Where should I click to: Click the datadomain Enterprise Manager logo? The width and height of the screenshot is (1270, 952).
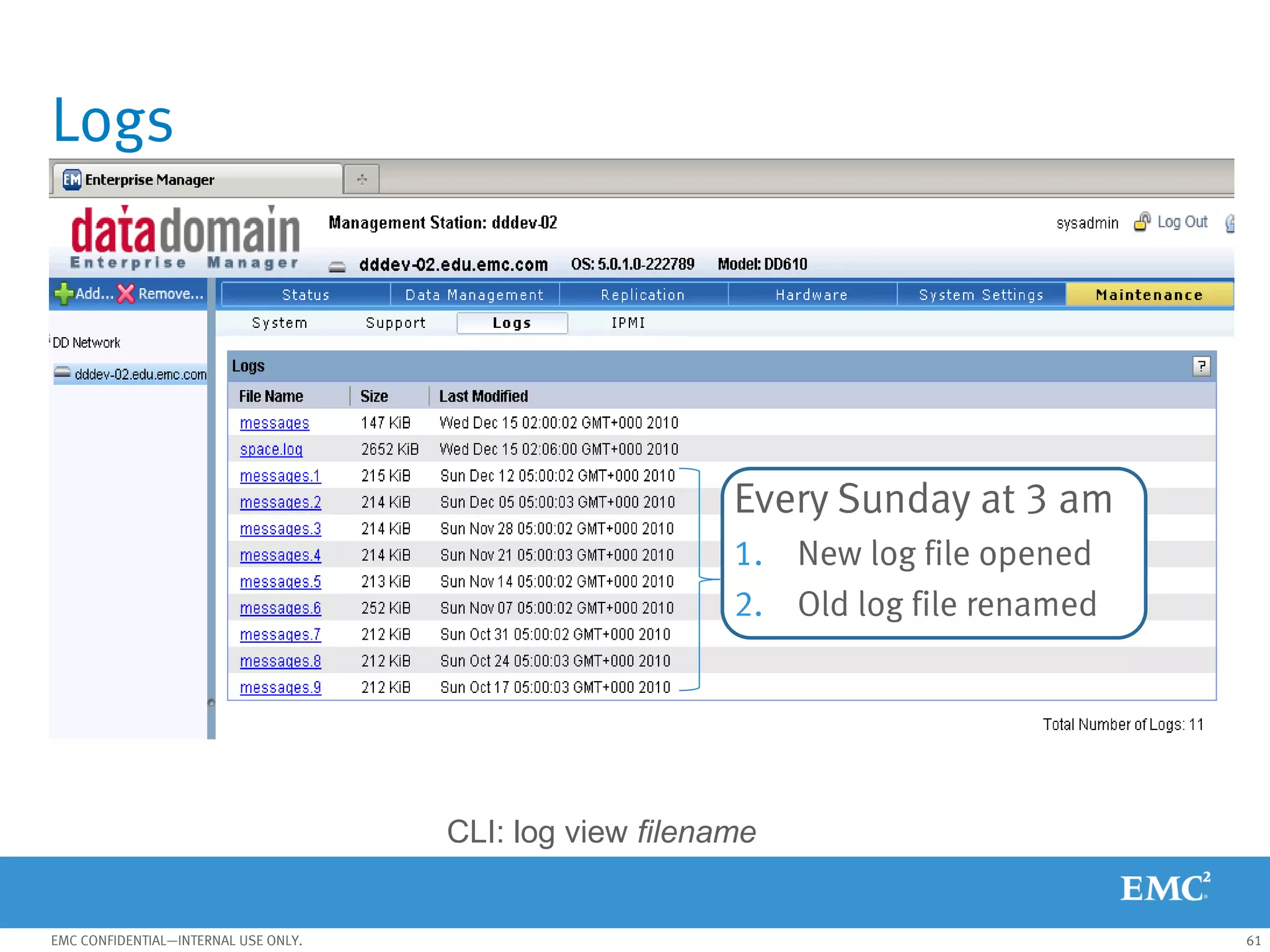[185, 238]
